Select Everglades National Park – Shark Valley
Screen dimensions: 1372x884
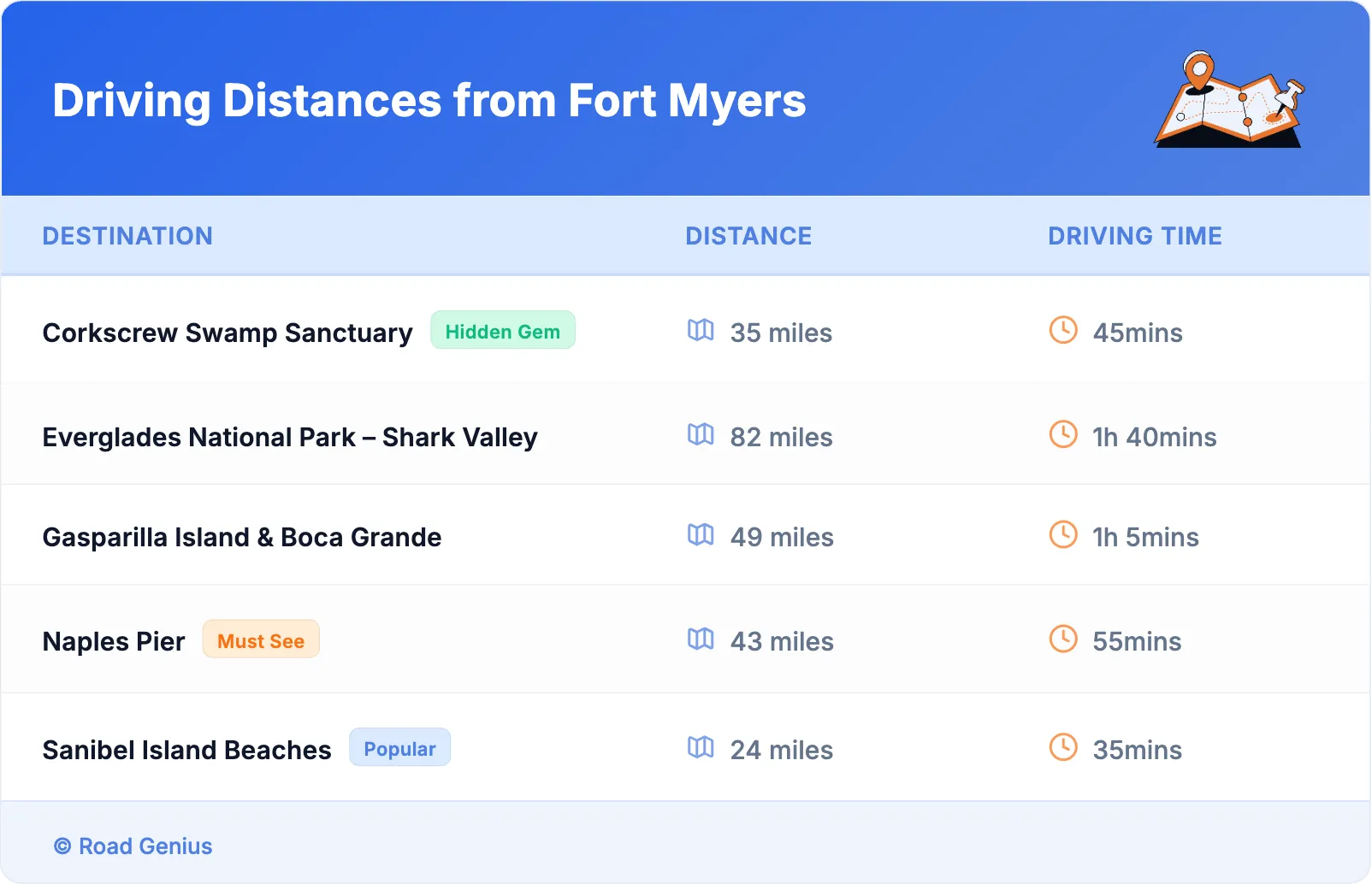click(x=290, y=437)
